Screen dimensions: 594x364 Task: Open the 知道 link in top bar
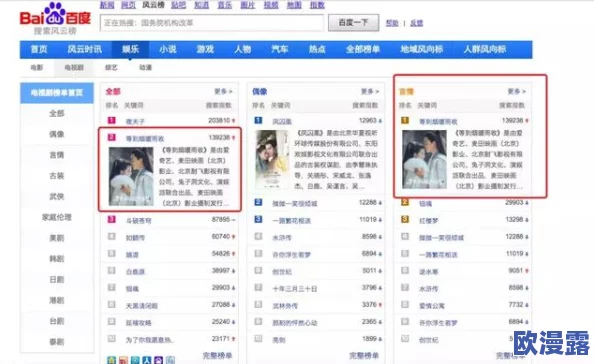202,5
